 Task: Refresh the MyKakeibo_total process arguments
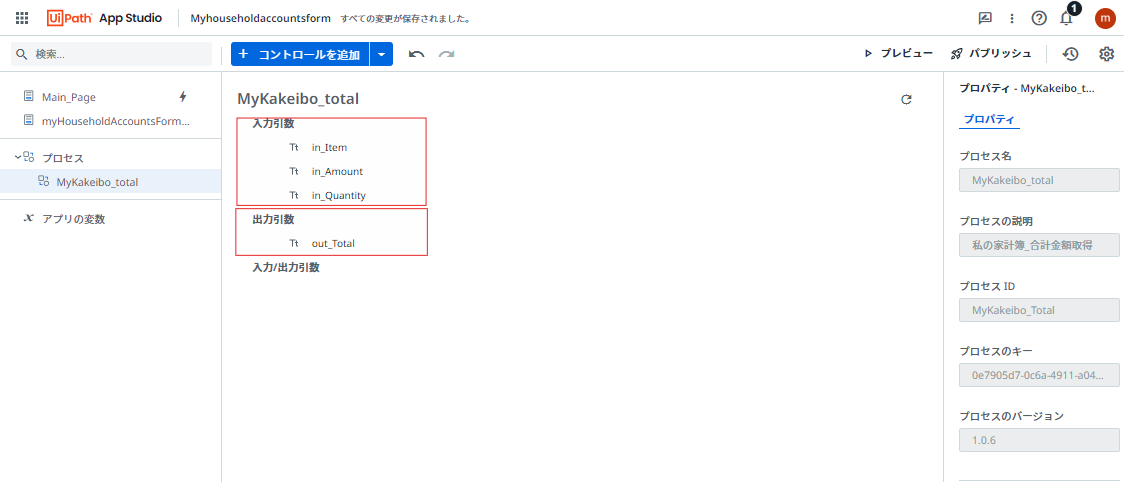pos(906,100)
